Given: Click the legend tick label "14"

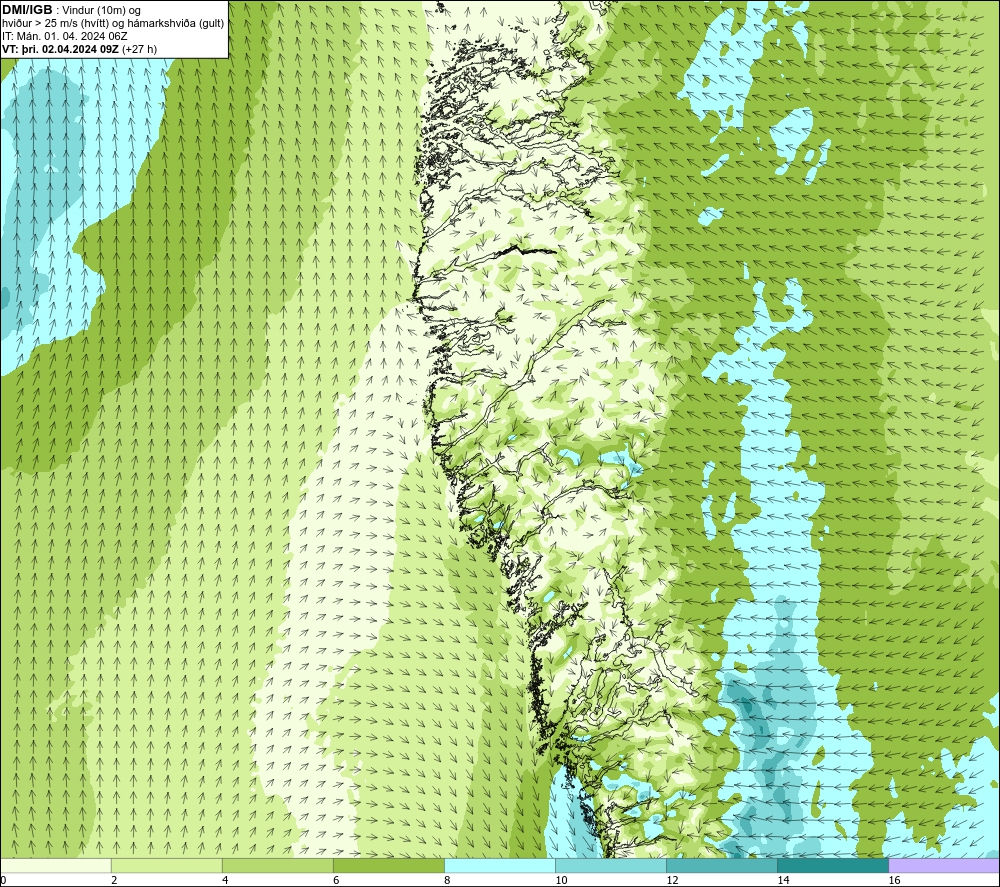Looking at the screenshot, I should click(783, 881).
